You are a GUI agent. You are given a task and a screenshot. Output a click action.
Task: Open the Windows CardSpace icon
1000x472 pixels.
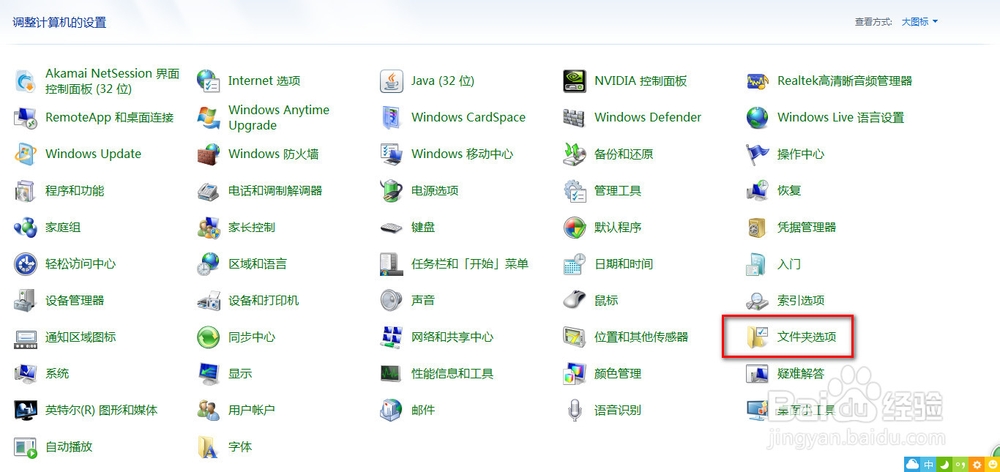point(392,117)
